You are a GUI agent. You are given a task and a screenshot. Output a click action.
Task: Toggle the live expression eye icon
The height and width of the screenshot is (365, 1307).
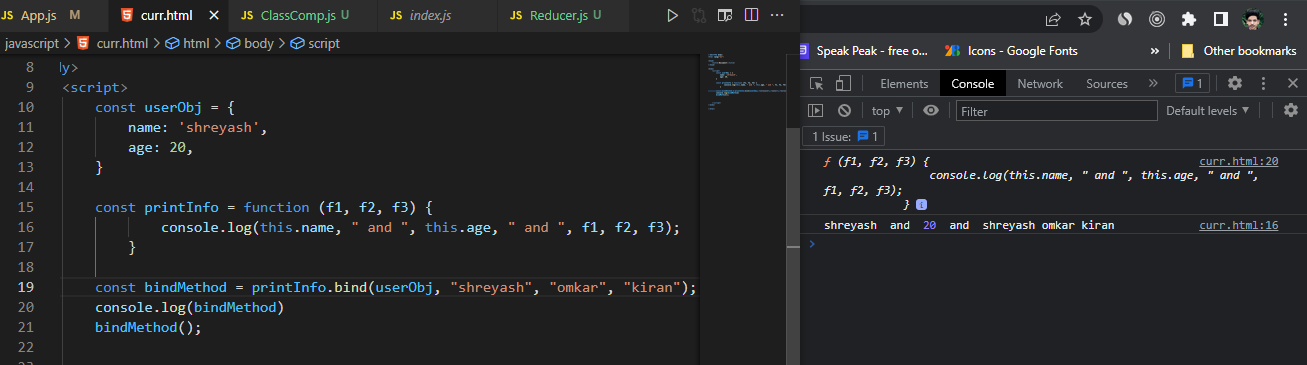(931, 111)
